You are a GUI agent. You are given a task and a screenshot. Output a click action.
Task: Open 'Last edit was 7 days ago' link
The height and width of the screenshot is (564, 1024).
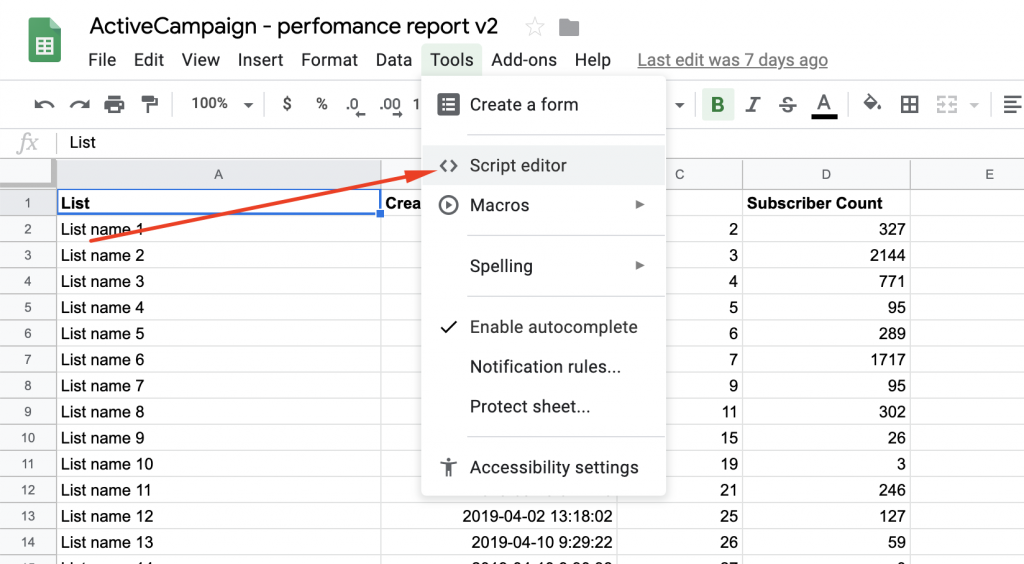732,60
